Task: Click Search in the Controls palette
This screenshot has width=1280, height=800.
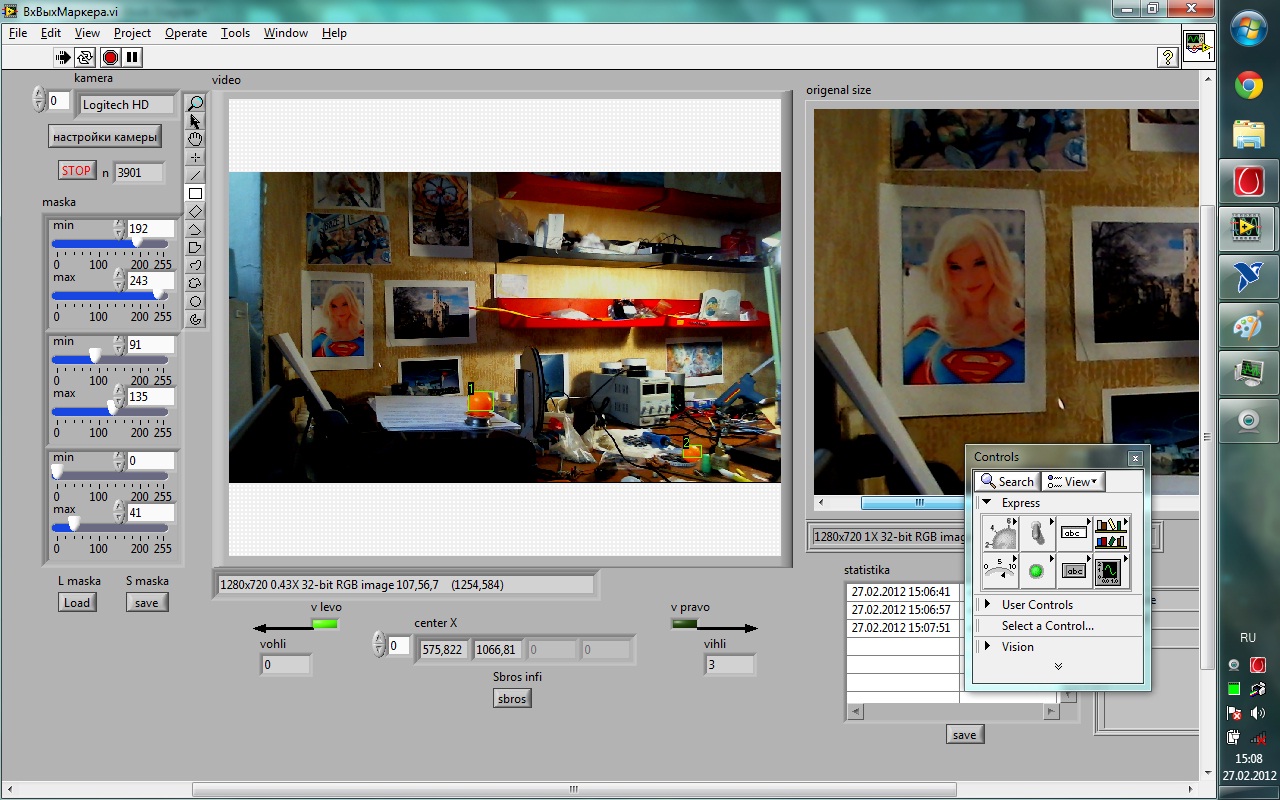Action: (x=1007, y=481)
